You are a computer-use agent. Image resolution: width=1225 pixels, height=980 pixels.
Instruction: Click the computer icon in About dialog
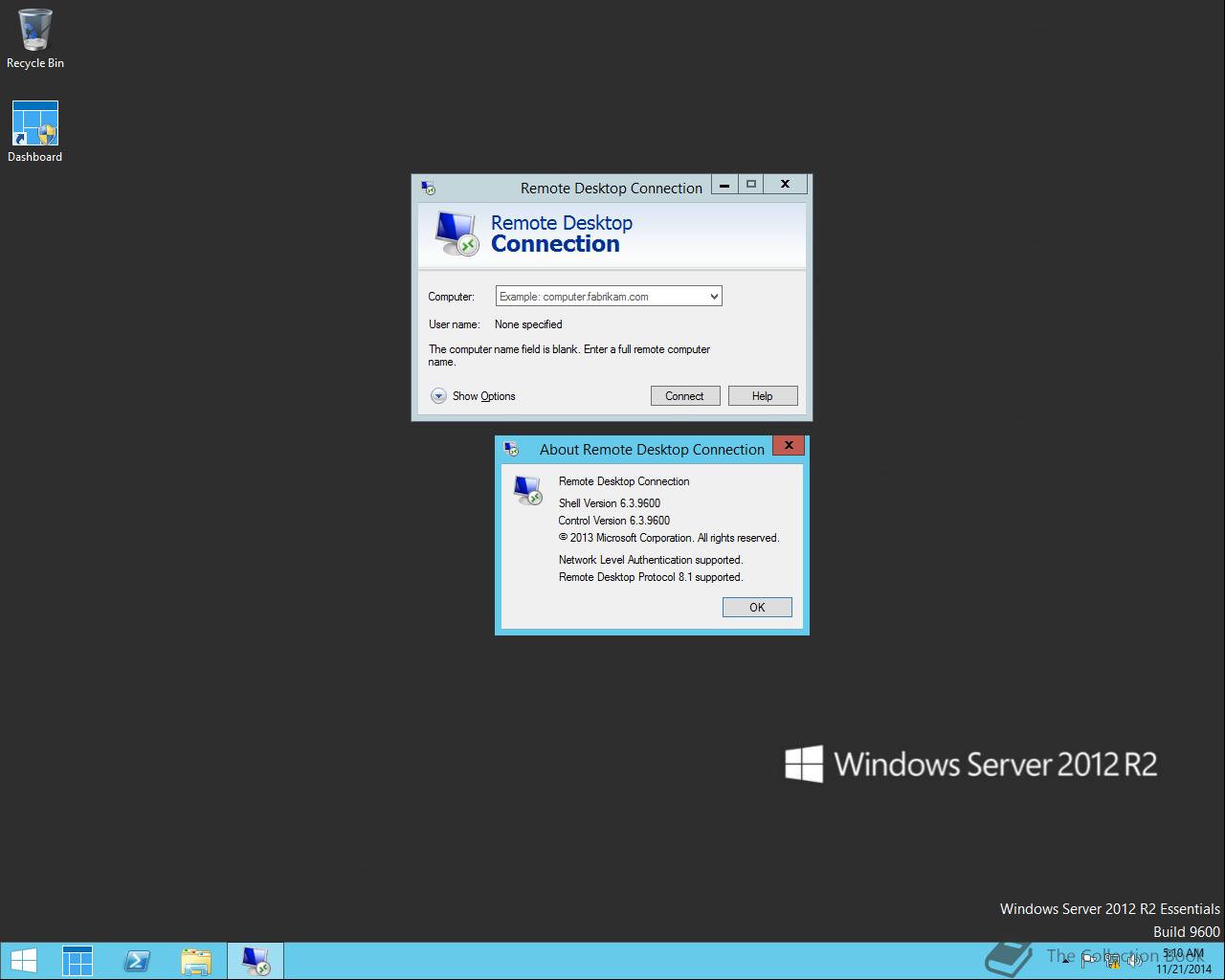click(528, 490)
